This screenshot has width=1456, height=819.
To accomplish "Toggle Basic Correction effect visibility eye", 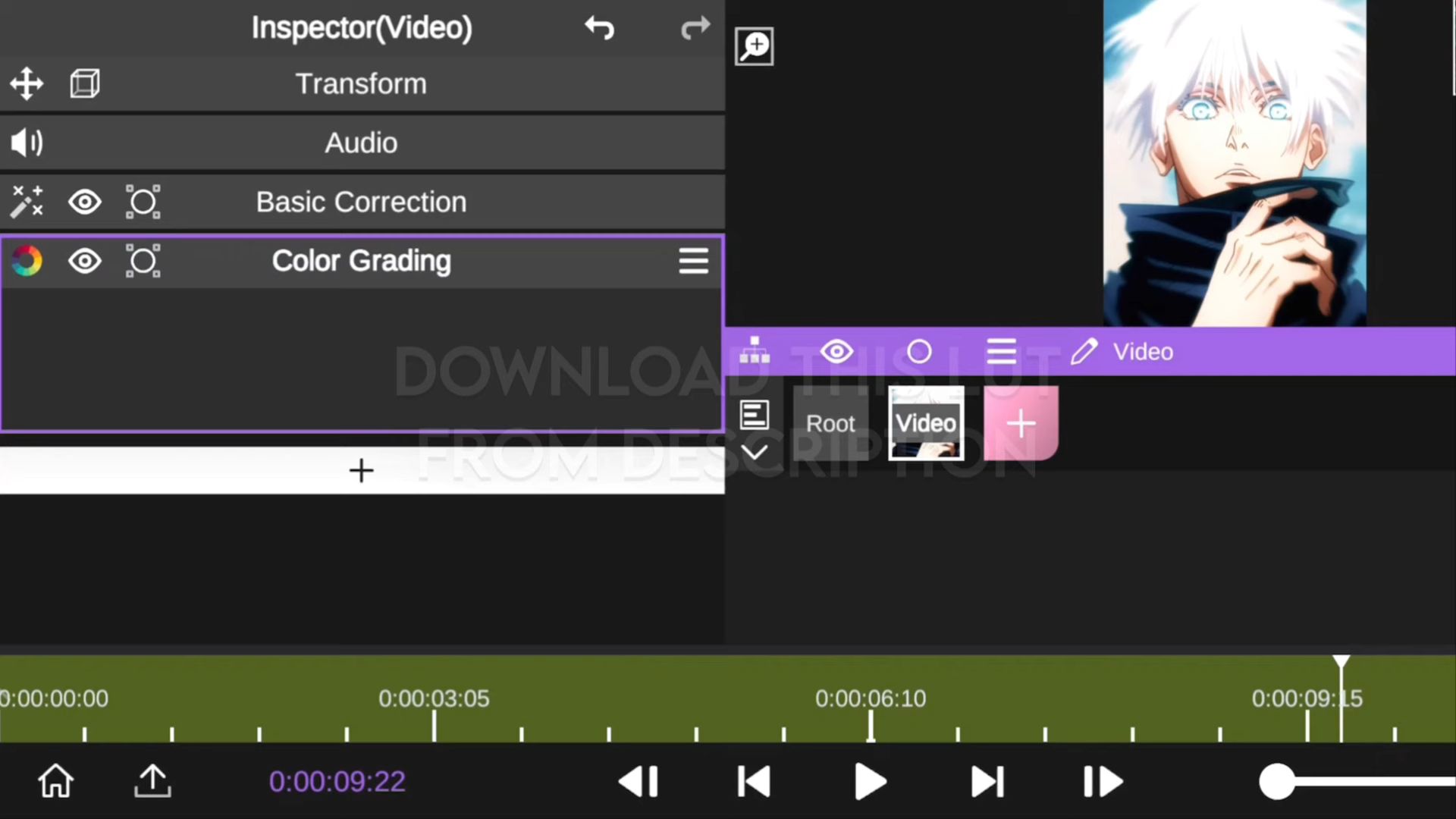I will [85, 202].
